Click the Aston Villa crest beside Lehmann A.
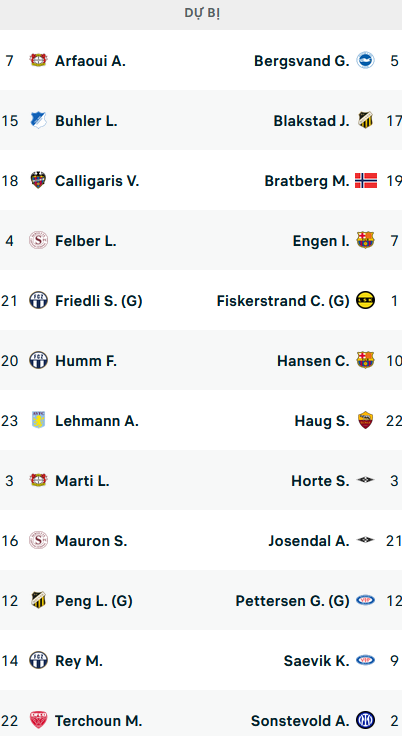Viewport: 402px width, 736px height. click(38, 420)
